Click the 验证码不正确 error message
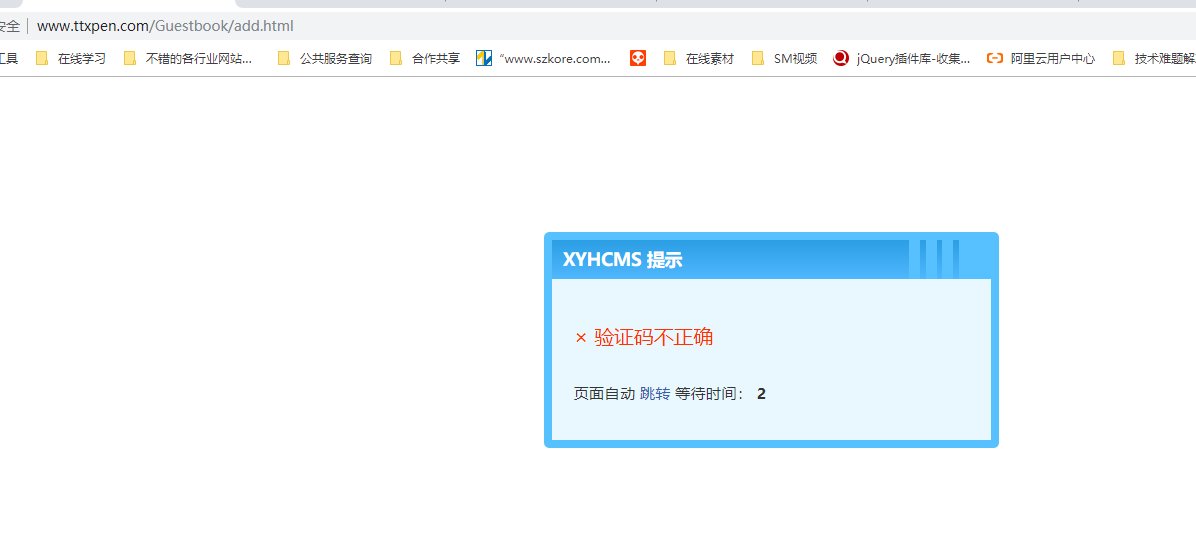 coord(653,338)
